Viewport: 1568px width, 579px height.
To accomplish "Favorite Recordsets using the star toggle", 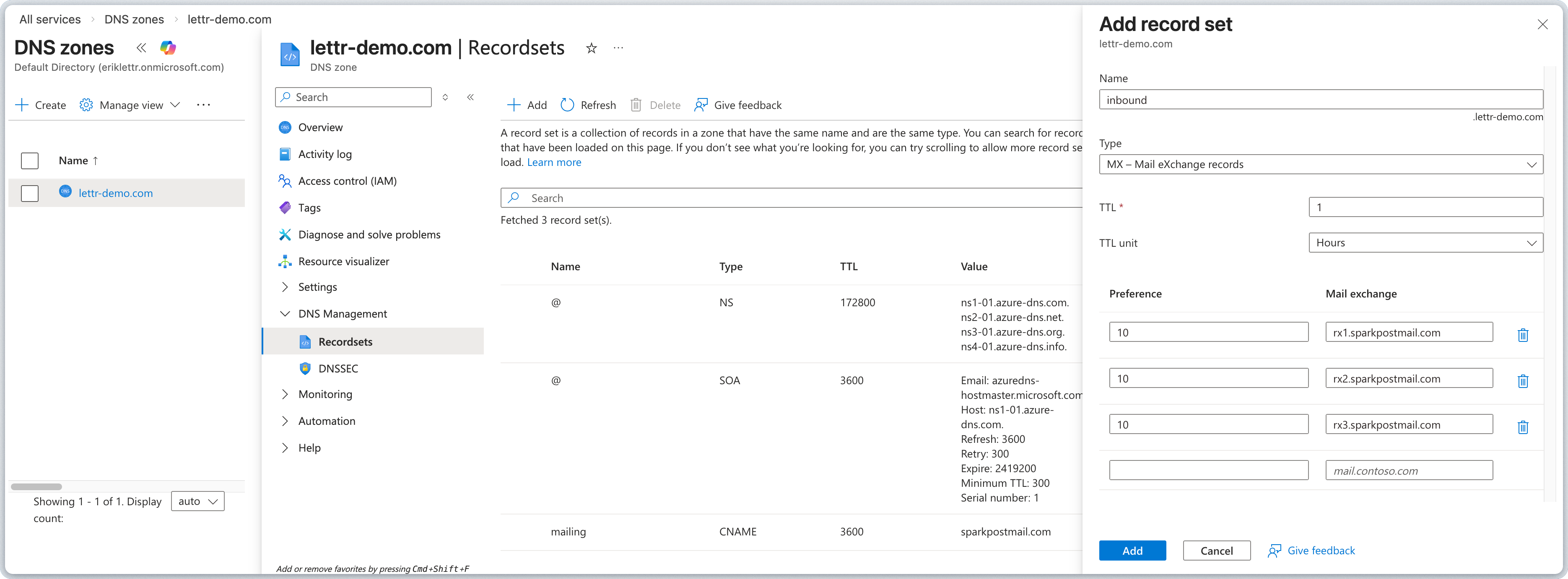I will 591,48.
